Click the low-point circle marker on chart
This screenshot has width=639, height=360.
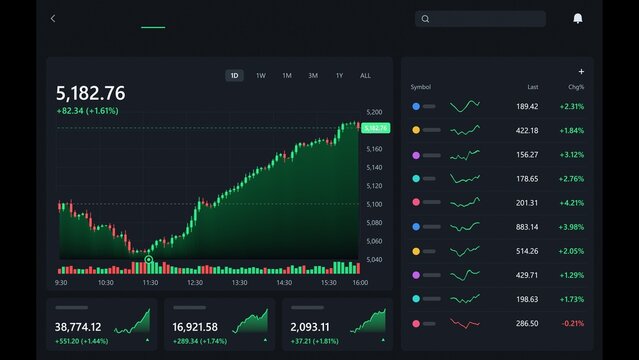tap(149, 259)
